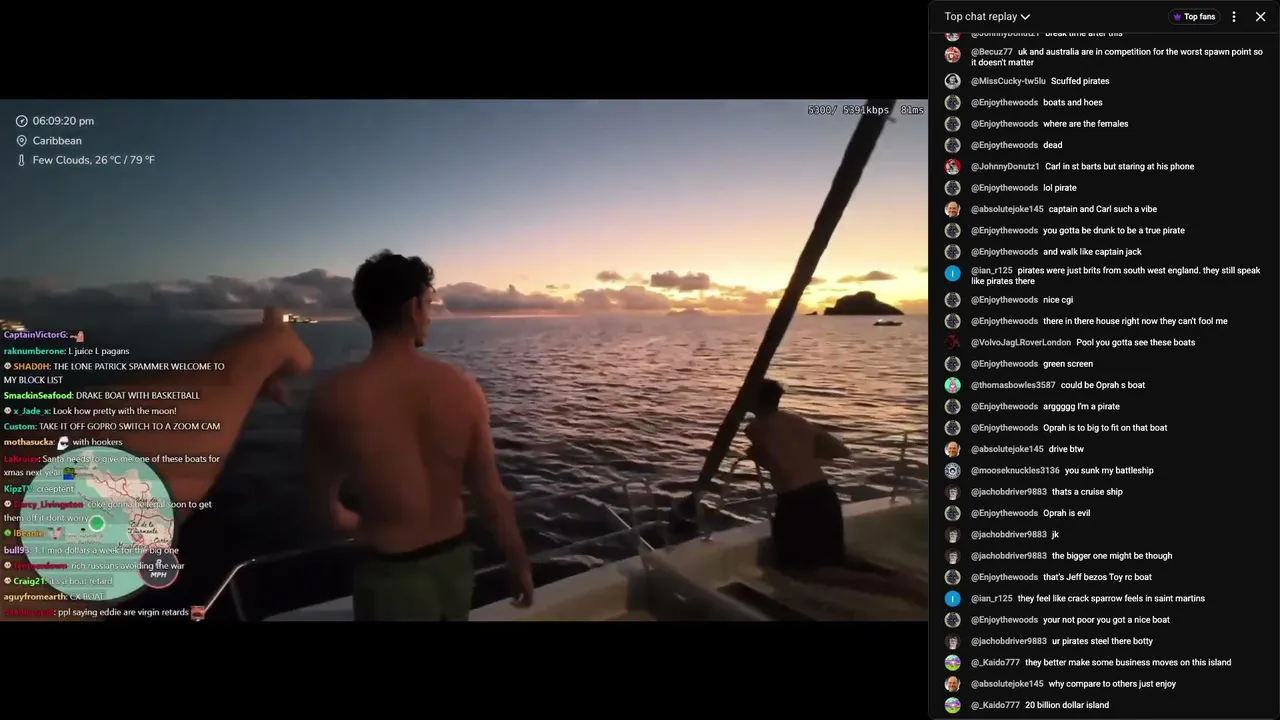Click the 'green screen' chat message
The width and height of the screenshot is (1280, 720).
pyautogui.click(x=1068, y=364)
